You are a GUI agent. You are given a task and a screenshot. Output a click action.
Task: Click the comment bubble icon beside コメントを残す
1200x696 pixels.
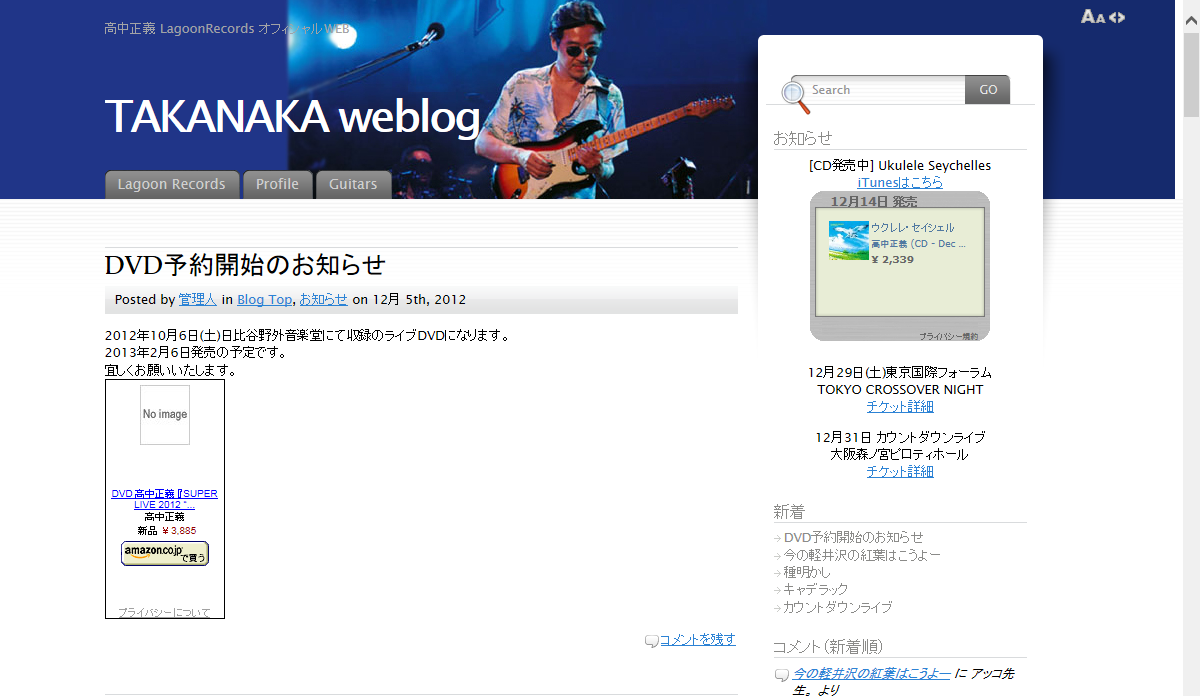click(x=651, y=641)
